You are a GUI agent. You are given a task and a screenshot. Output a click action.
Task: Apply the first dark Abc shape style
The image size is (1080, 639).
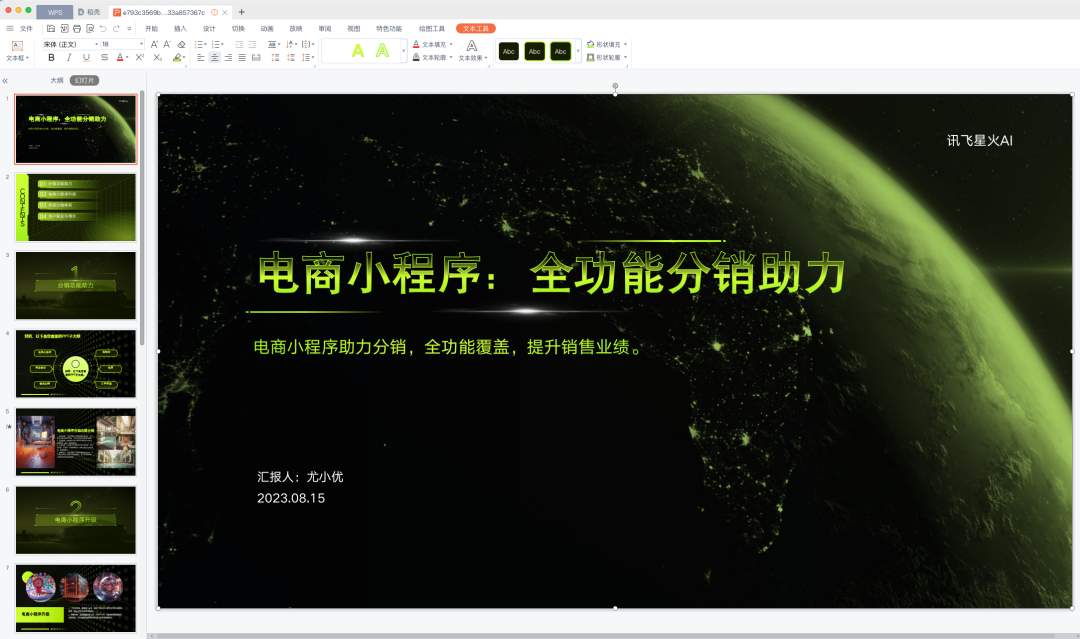[508, 51]
